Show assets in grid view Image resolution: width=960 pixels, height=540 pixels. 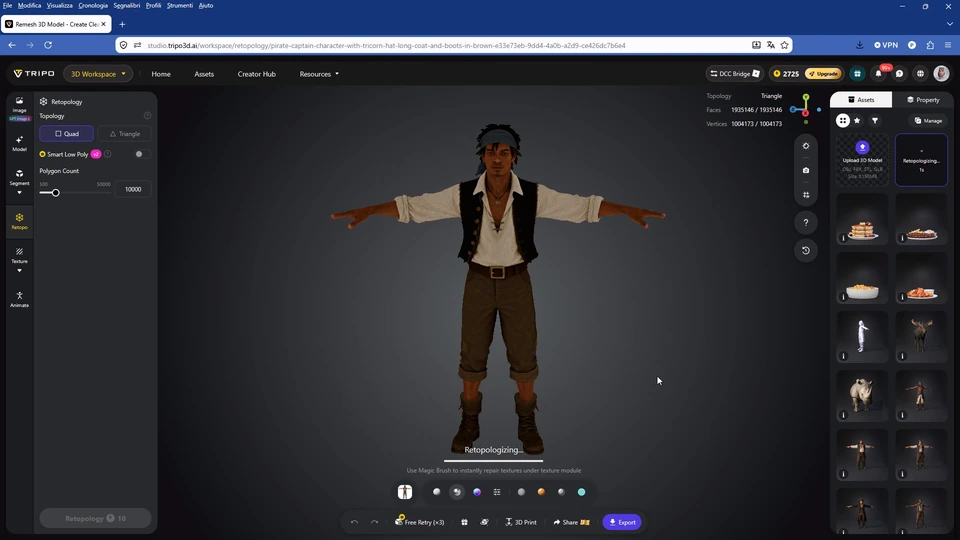coord(843,121)
